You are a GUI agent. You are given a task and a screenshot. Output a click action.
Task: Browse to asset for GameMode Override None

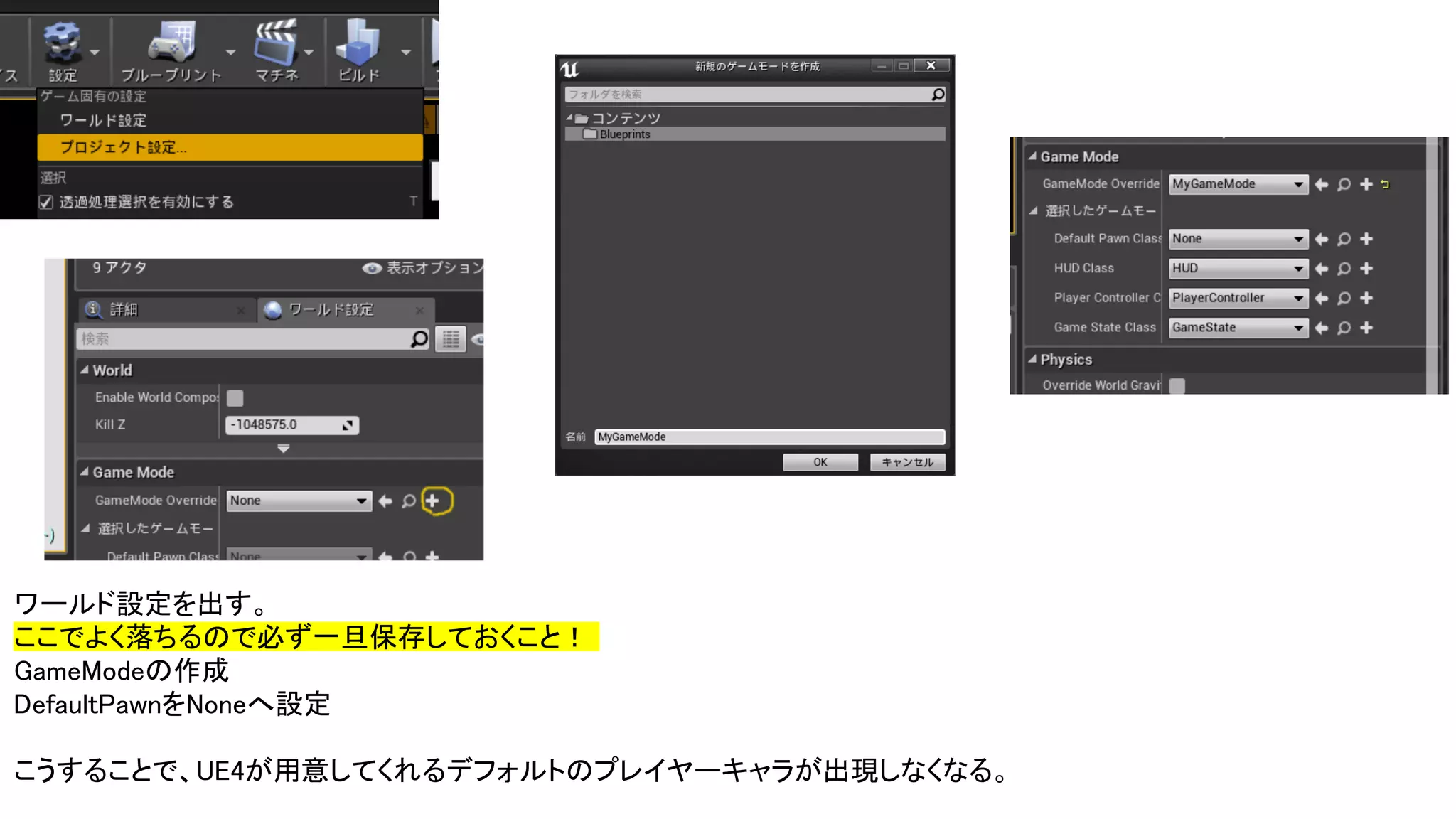[x=409, y=501]
